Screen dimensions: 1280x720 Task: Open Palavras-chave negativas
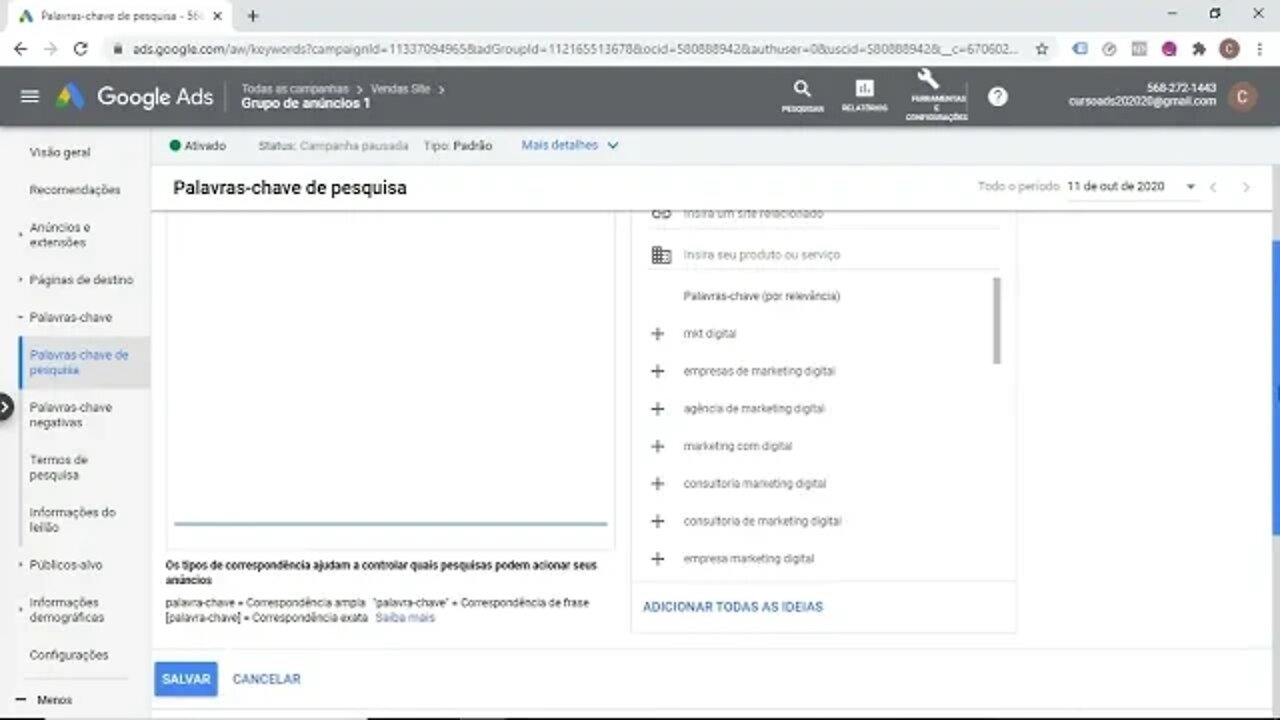pos(71,415)
